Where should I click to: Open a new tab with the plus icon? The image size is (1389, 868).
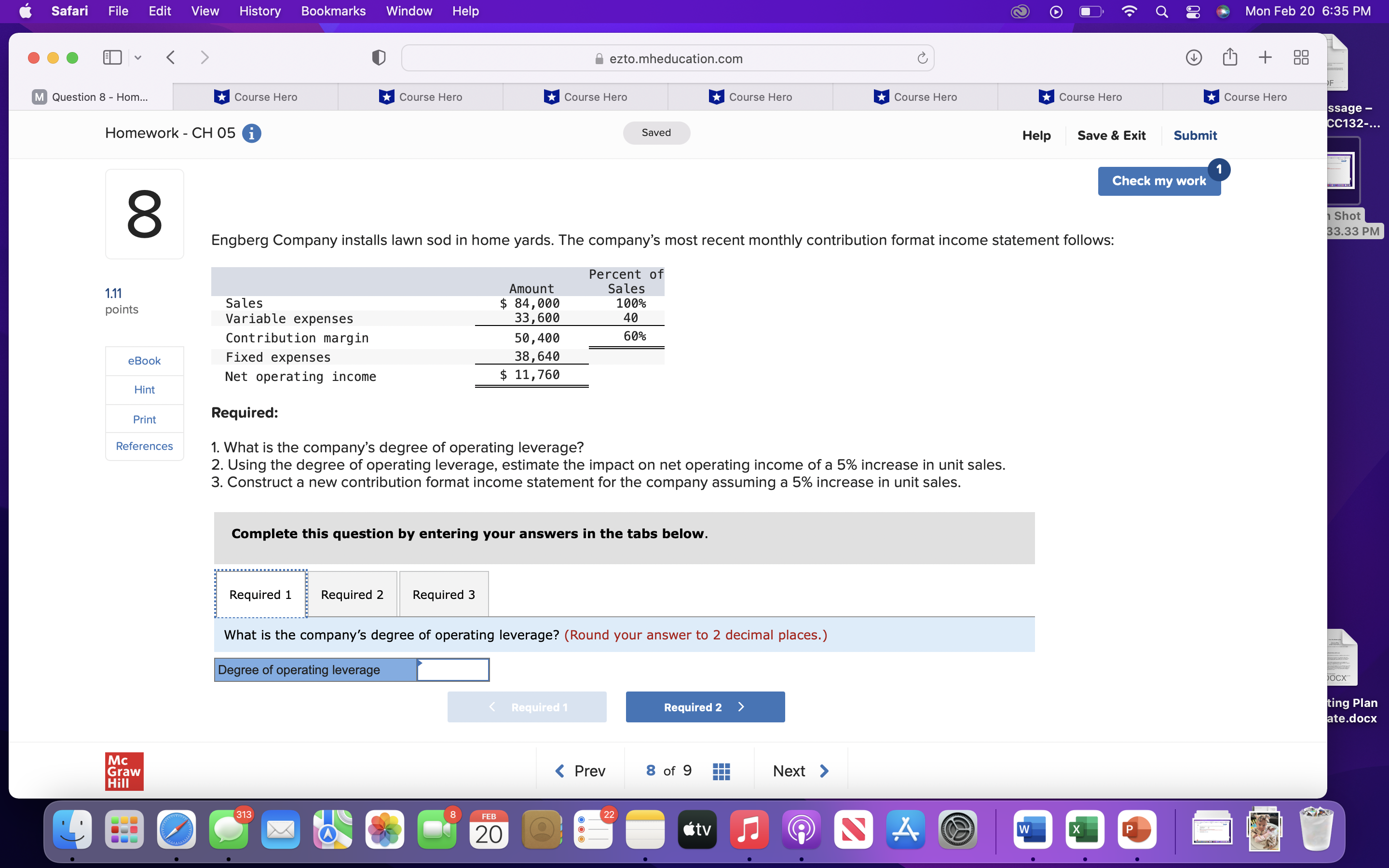point(1265,57)
